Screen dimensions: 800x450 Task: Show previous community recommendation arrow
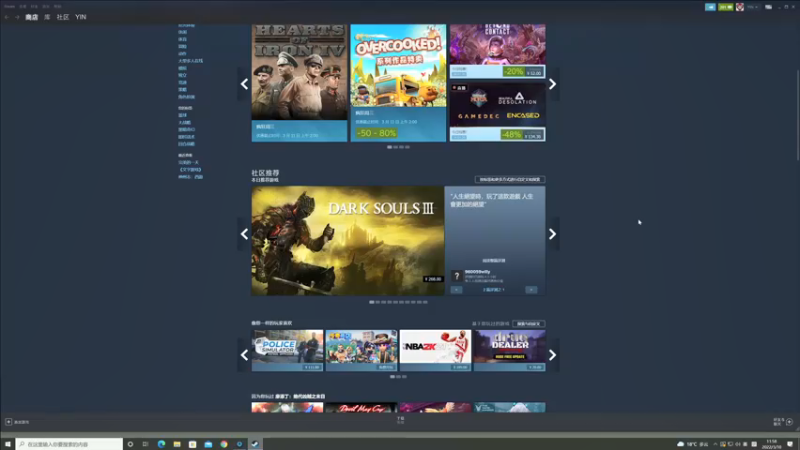(244, 234)
